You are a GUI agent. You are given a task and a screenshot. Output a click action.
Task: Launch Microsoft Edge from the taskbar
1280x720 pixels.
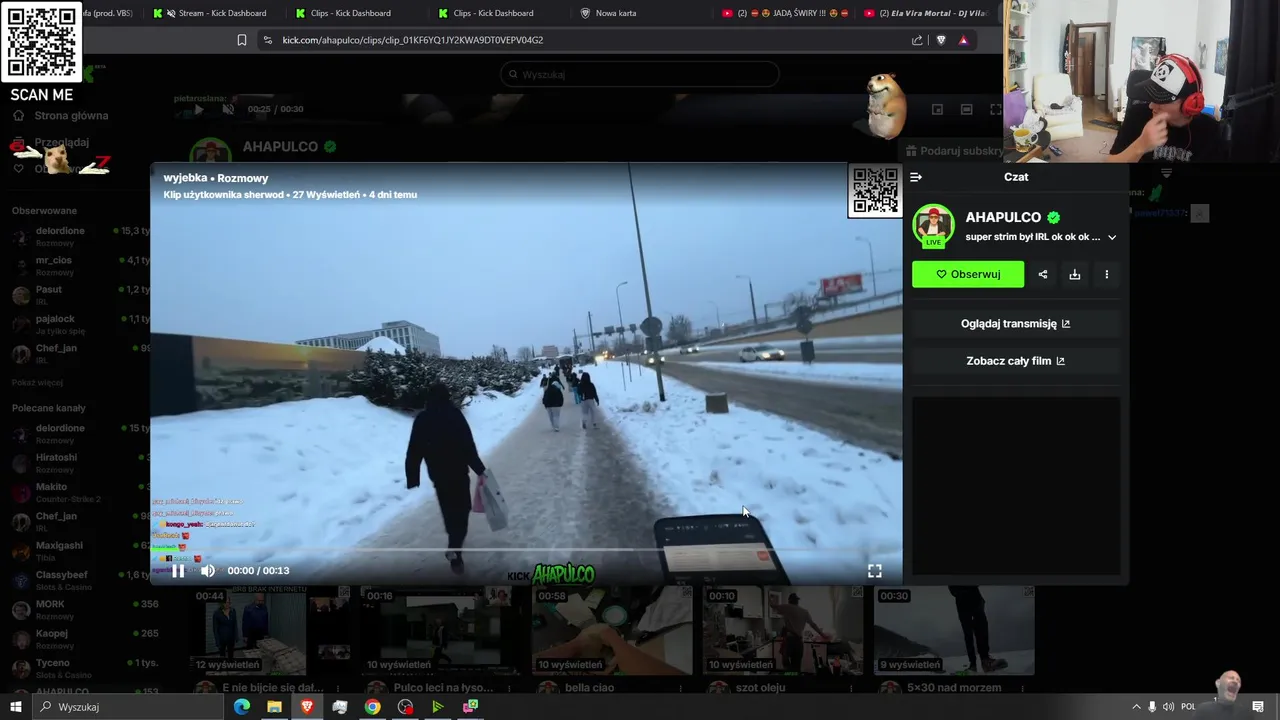(242, 707)
